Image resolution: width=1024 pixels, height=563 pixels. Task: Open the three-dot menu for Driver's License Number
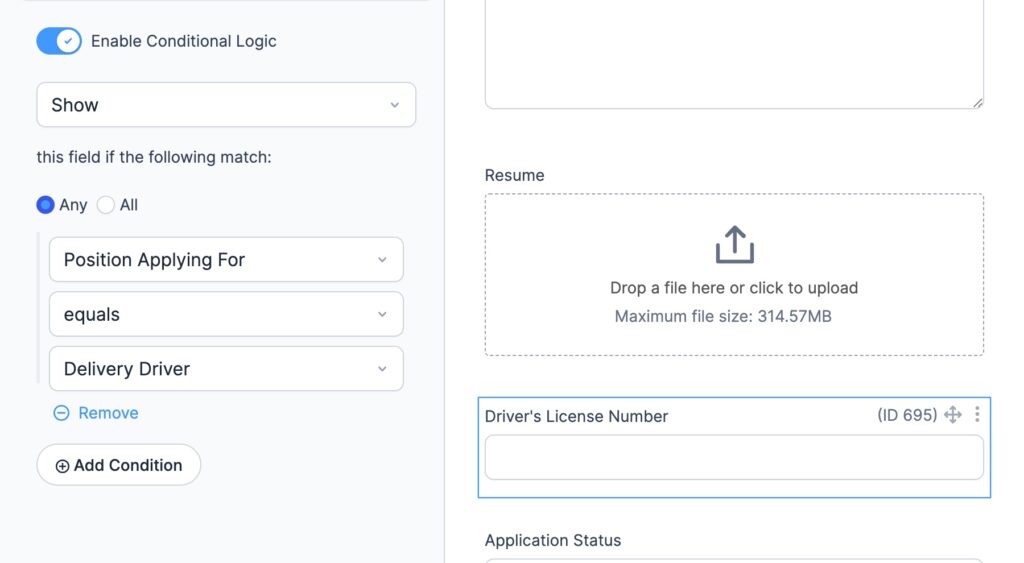click(x=977, y=414)
